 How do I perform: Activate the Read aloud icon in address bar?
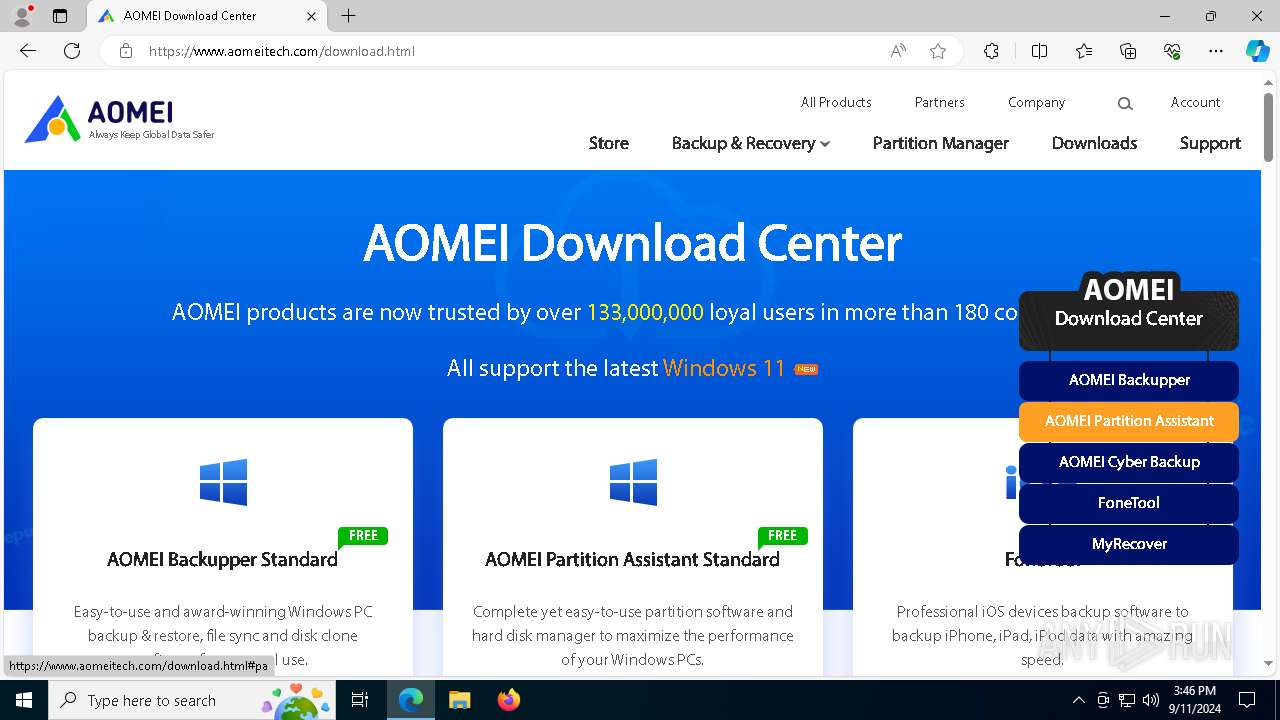coord(898,51)
